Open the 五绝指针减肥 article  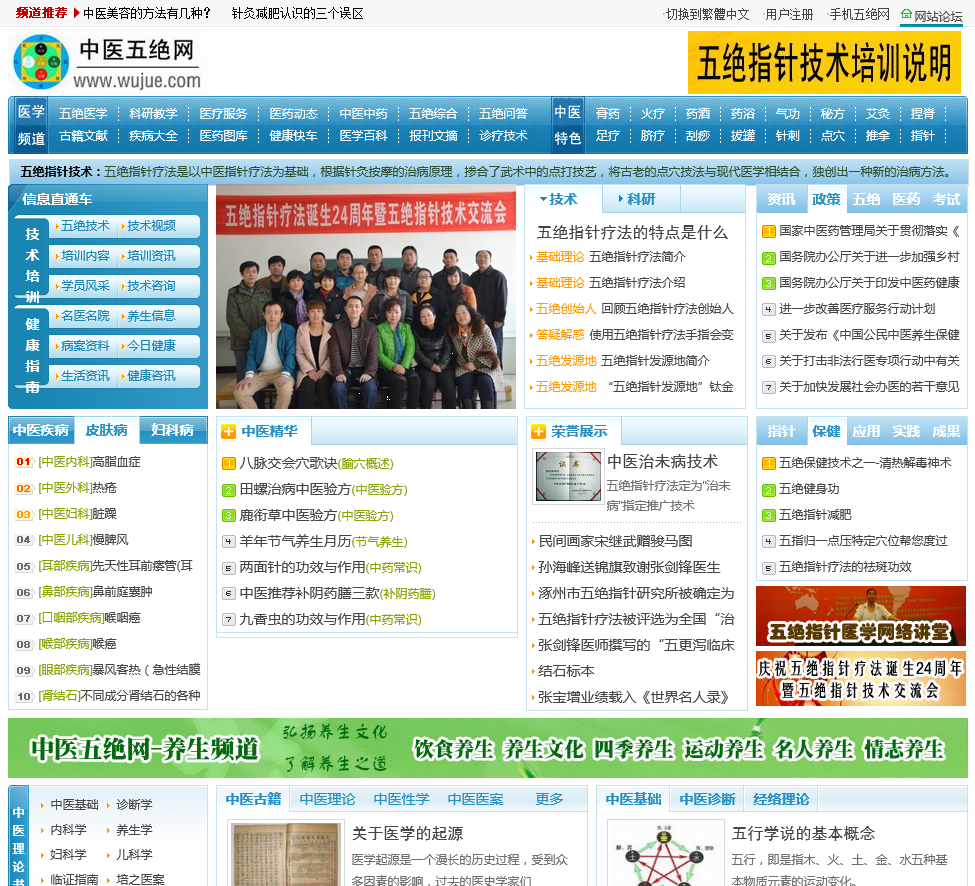[815, 515]
